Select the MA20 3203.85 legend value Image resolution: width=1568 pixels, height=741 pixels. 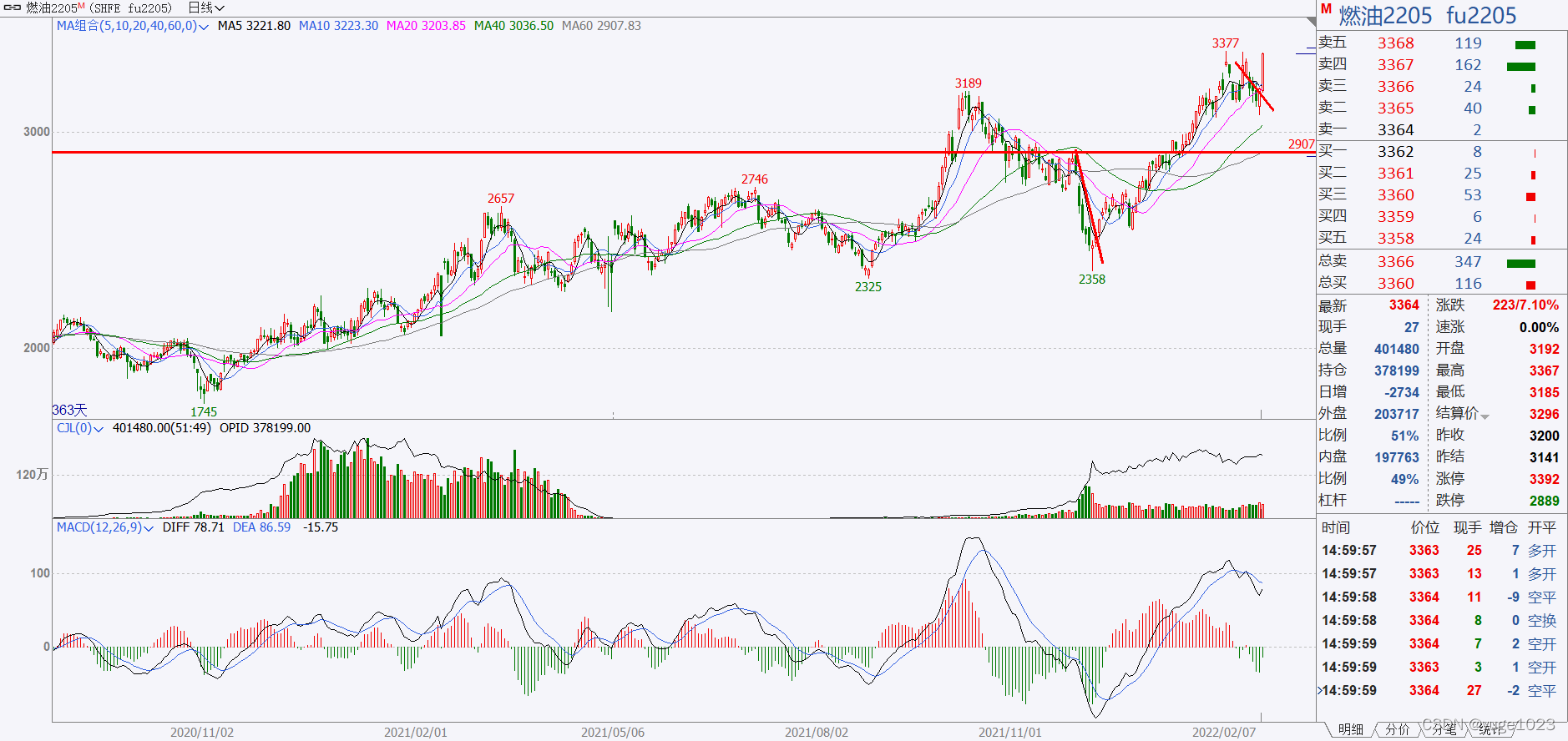tap(426, 26)
